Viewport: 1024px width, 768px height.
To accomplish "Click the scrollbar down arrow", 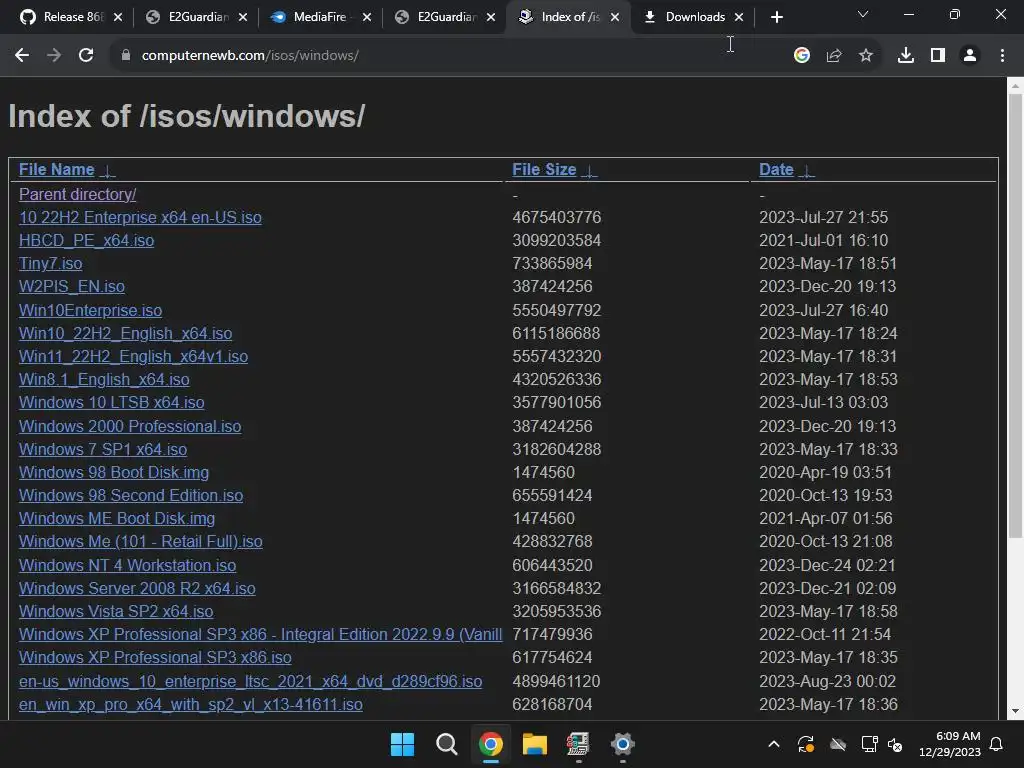I will pyautogui.click(x=1015, y=711).
